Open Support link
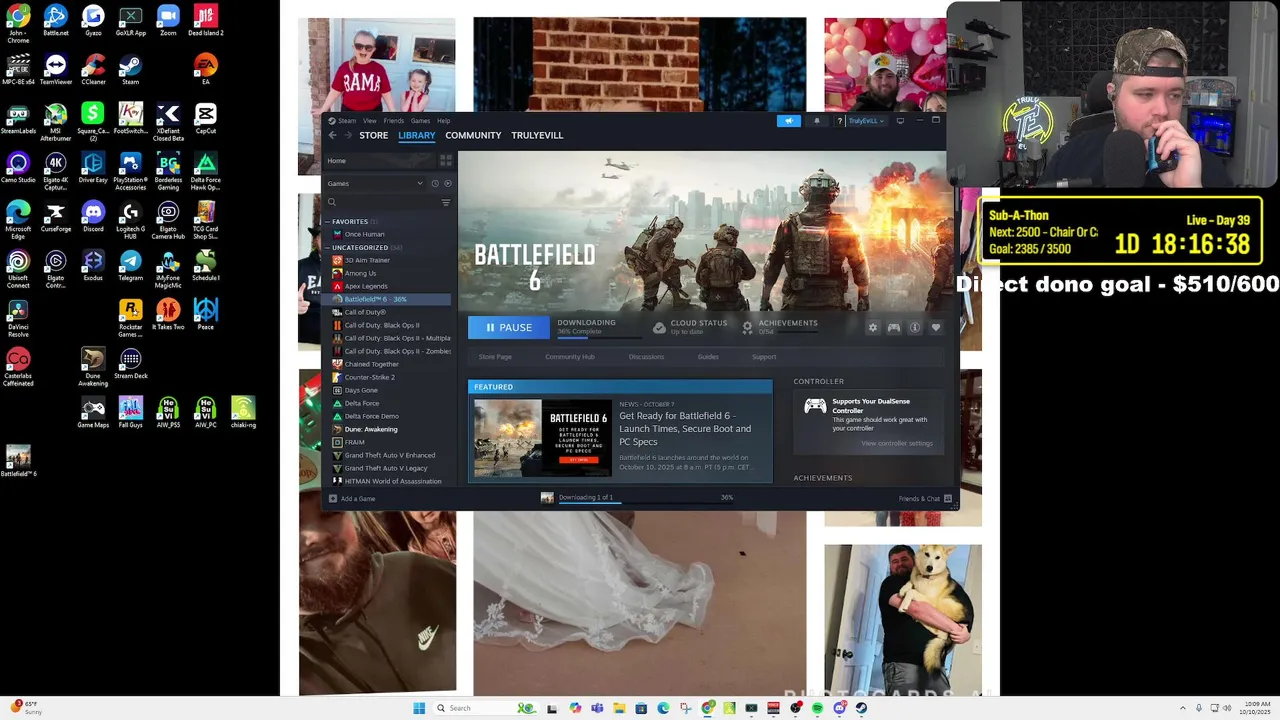The image size is (1280, 720). pos(764,357)
